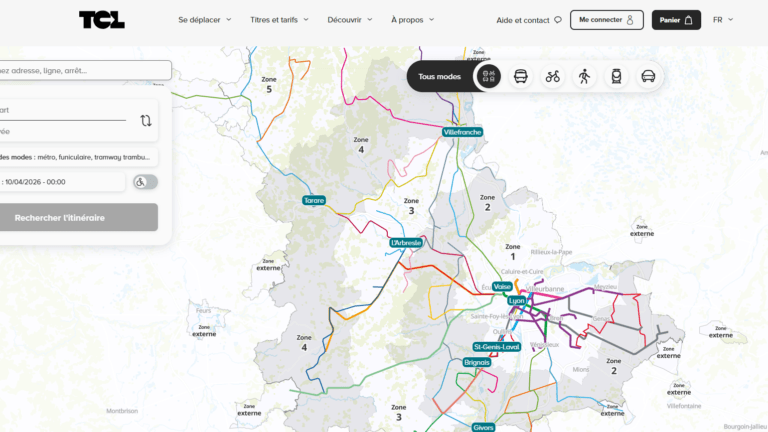Image resolution: width=768 pixels, height=432 pixels.
Task: Click the Me connecter button
Action: pos(606,20)
